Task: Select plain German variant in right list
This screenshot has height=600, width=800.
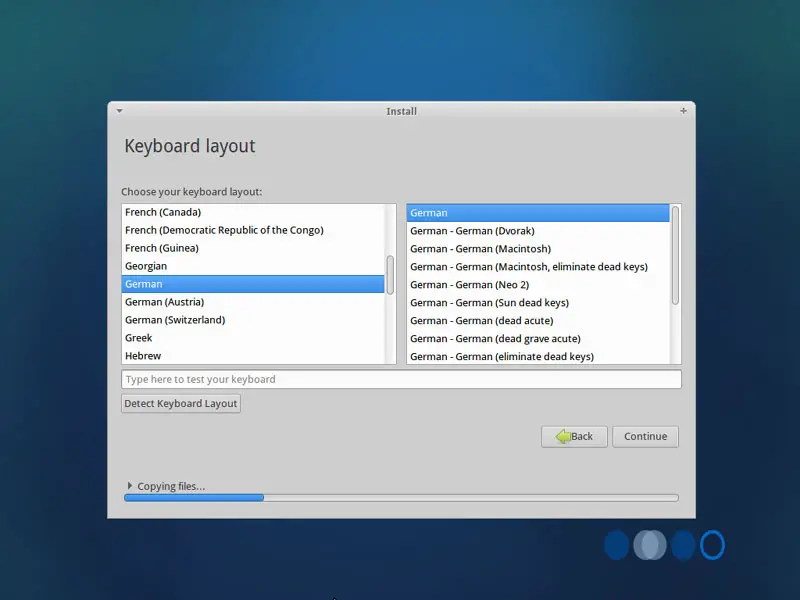Action: 538,213
